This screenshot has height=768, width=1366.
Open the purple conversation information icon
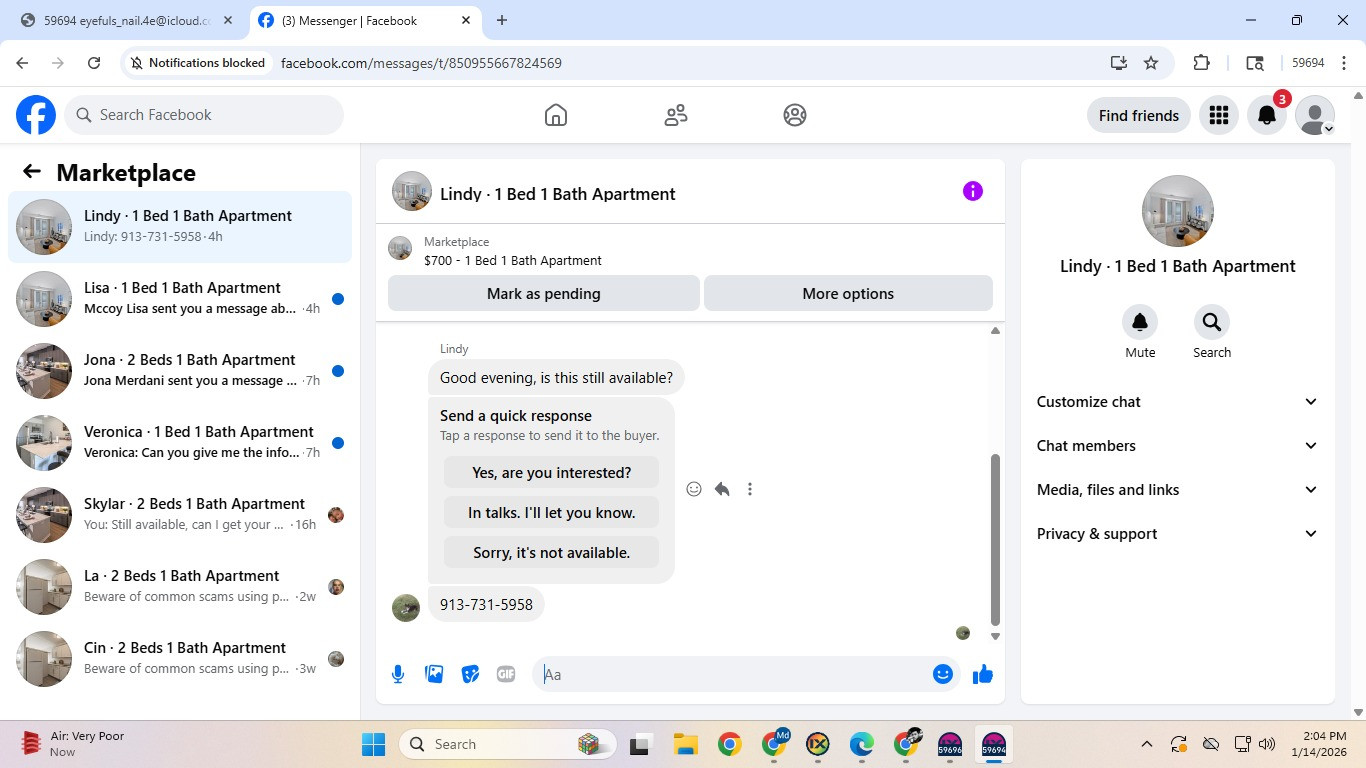point(973,191)
